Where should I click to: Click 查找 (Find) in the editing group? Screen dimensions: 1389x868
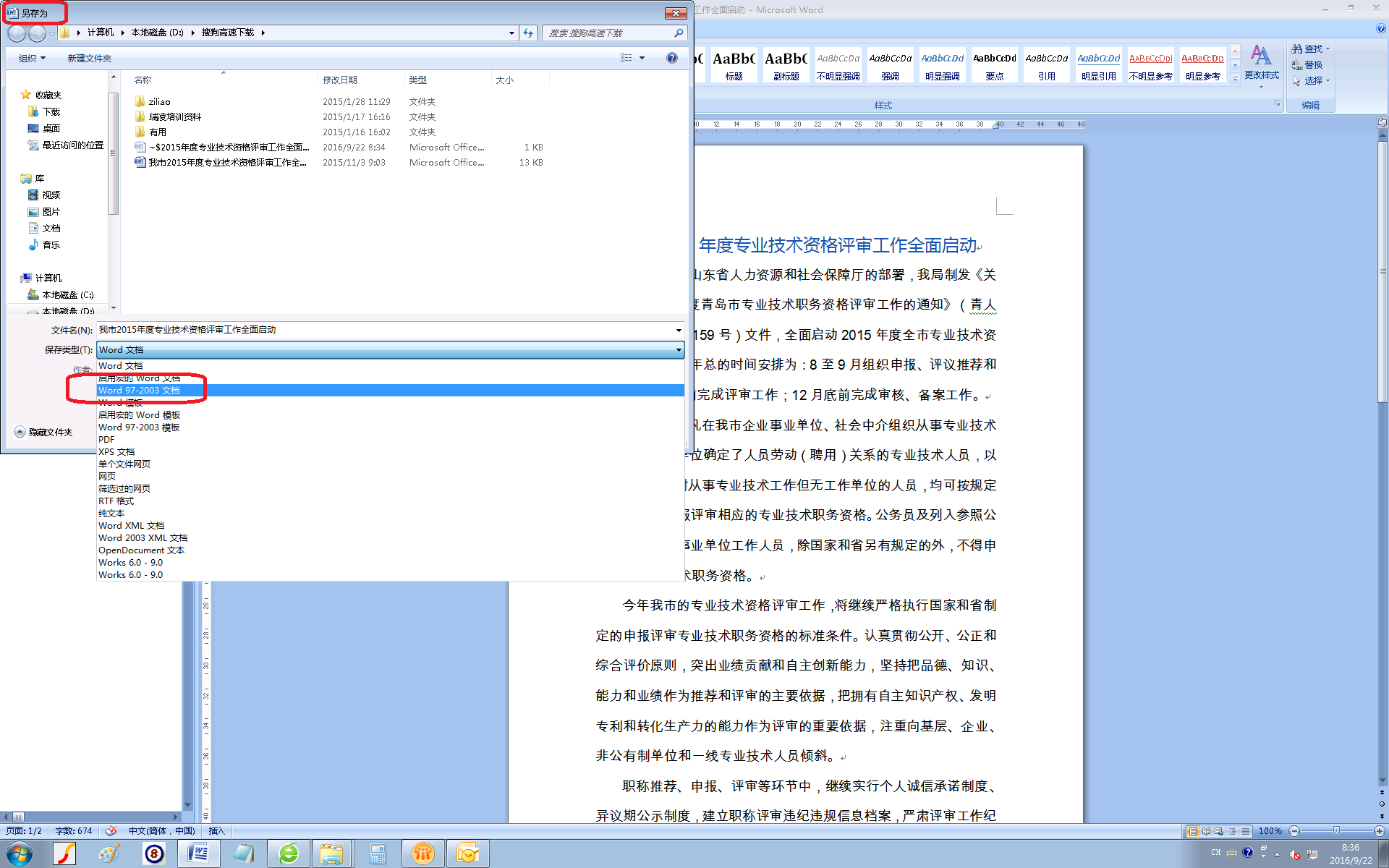point(1312,48)
